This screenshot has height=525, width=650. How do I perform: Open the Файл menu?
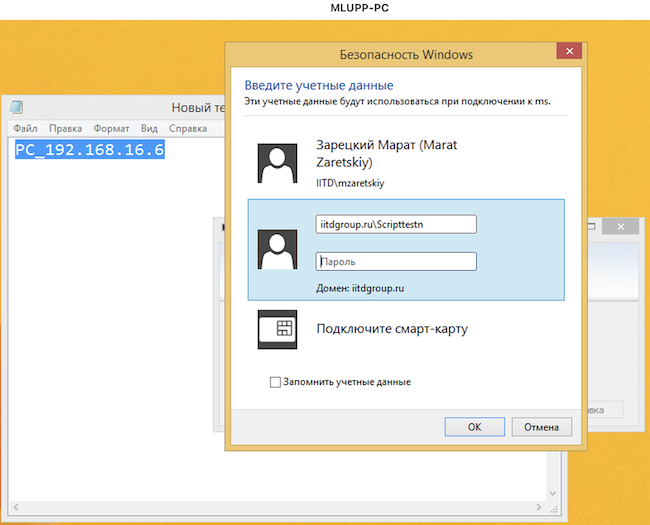pos(25,129)
